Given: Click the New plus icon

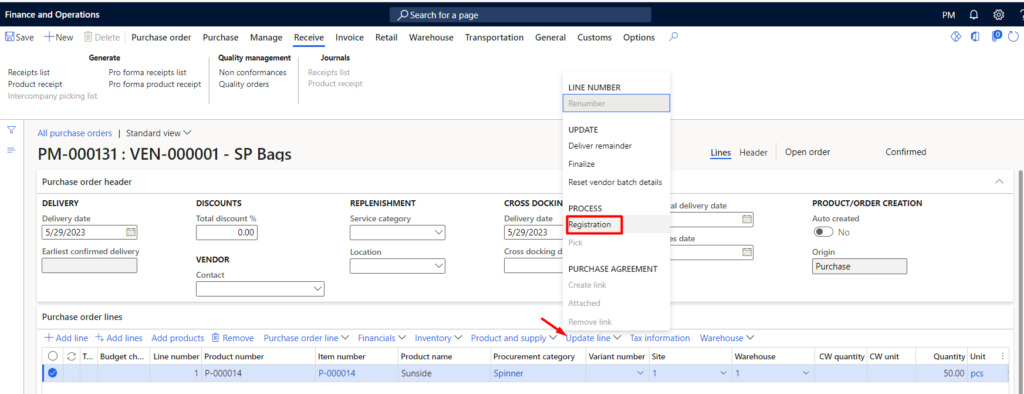Looking at the screenshot, I should (x=48, y=37).
